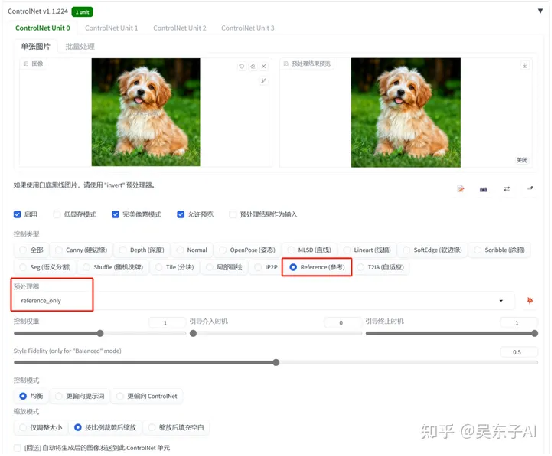Switch to the ControlNet Unit 1 tab

point(111,28)
